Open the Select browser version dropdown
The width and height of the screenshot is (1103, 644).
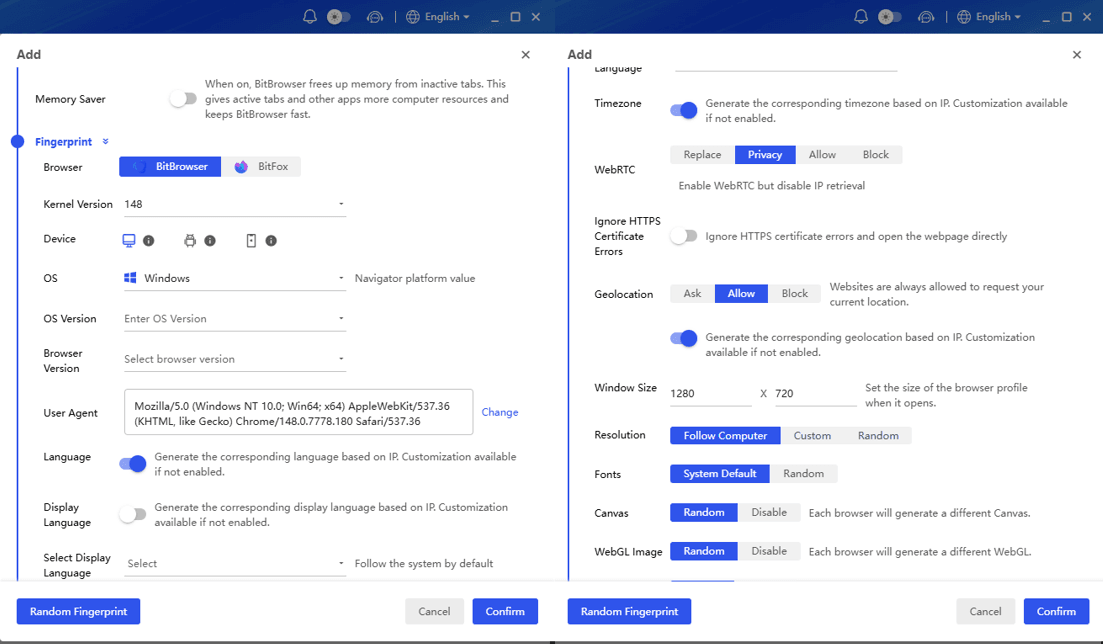coord(235,359)
